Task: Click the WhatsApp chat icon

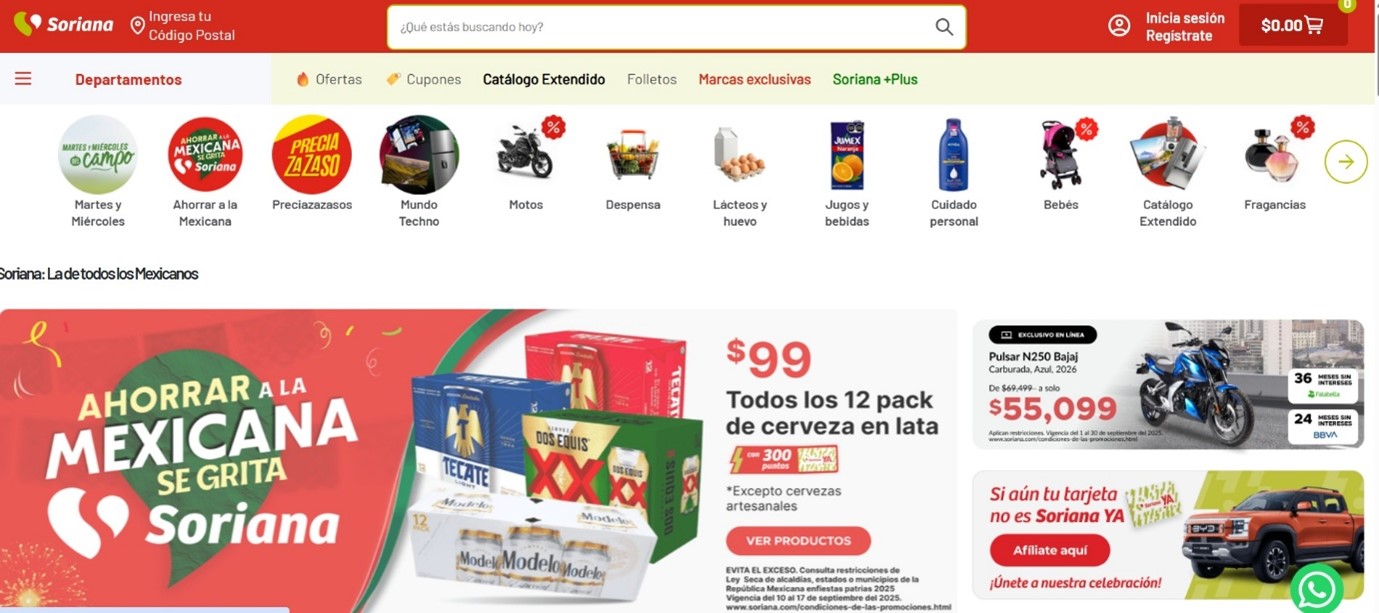Action: (x=1316, y=589)
